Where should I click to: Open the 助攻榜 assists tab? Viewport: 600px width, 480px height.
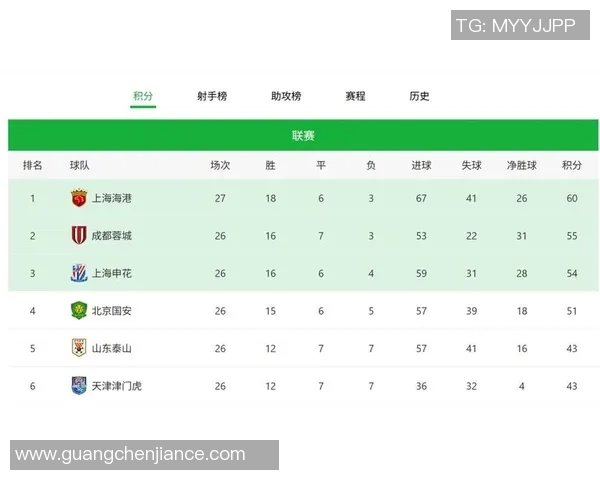pyautogui.click(x=286, y=96)
